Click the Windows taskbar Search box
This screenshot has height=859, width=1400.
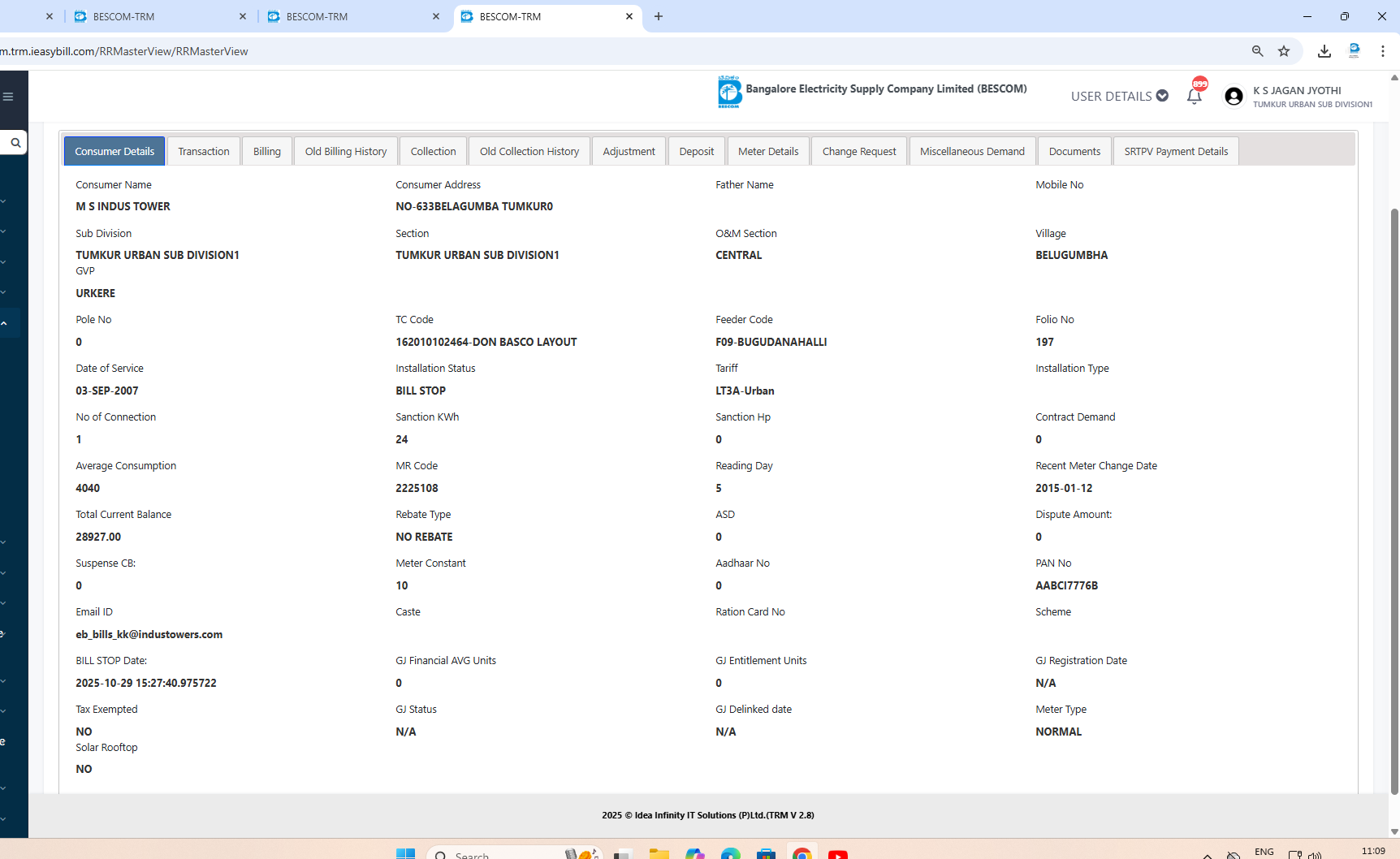coord(513,853)
